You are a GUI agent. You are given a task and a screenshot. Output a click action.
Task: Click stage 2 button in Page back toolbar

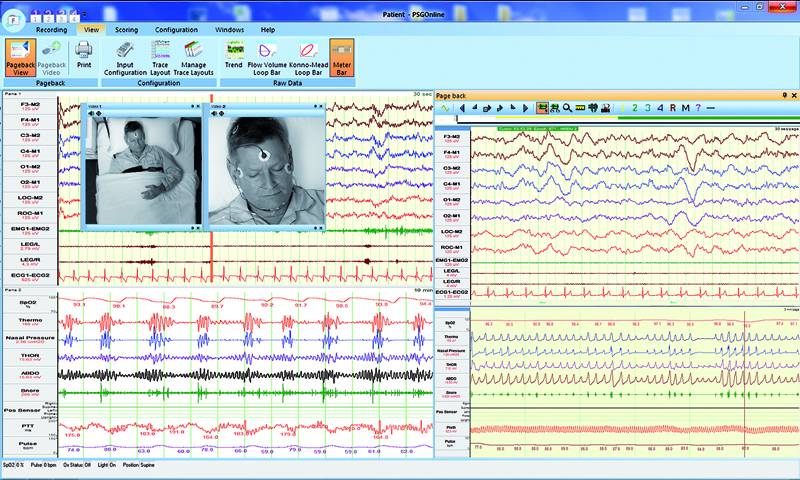click(x=635, y=107)
